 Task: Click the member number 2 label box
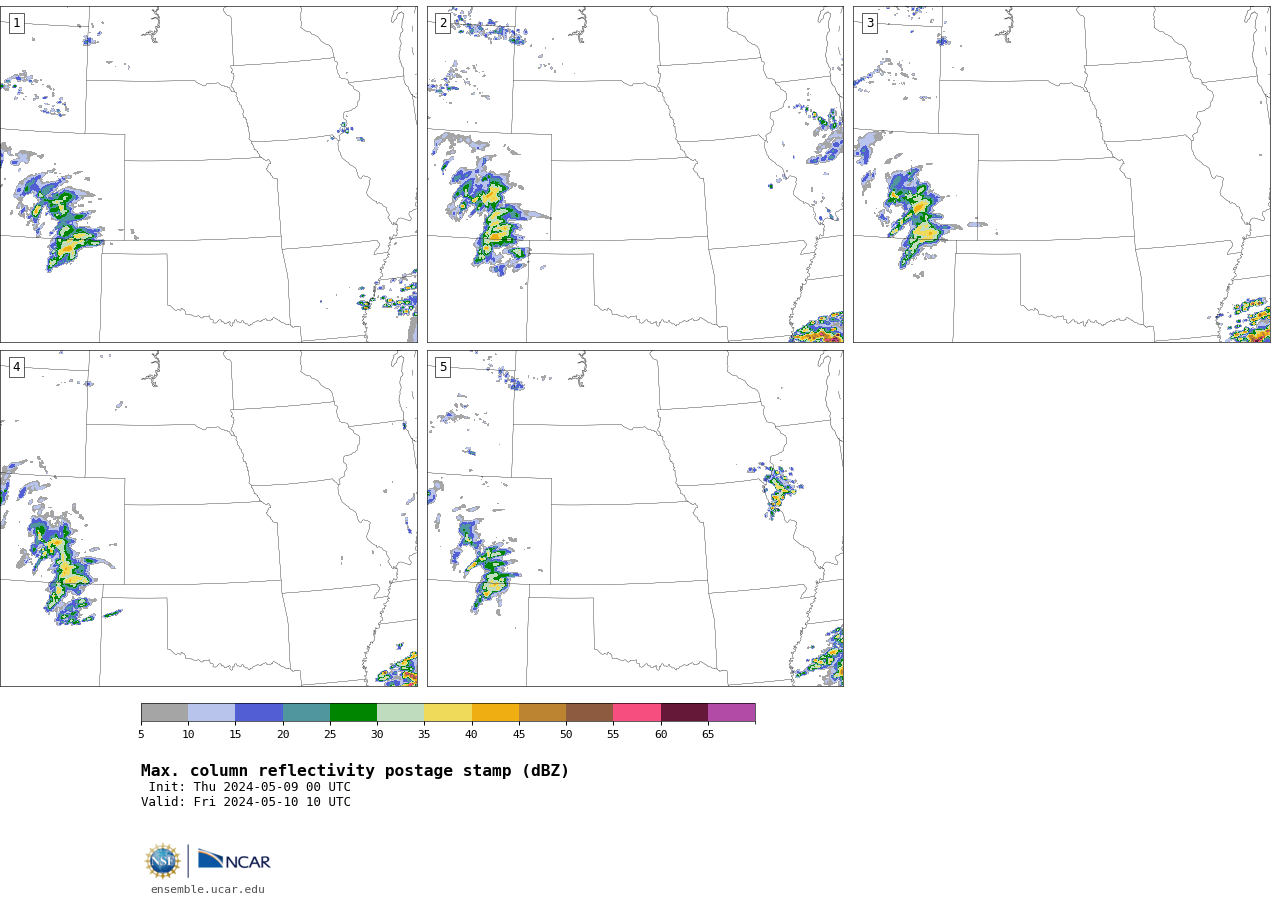[443, 23]
